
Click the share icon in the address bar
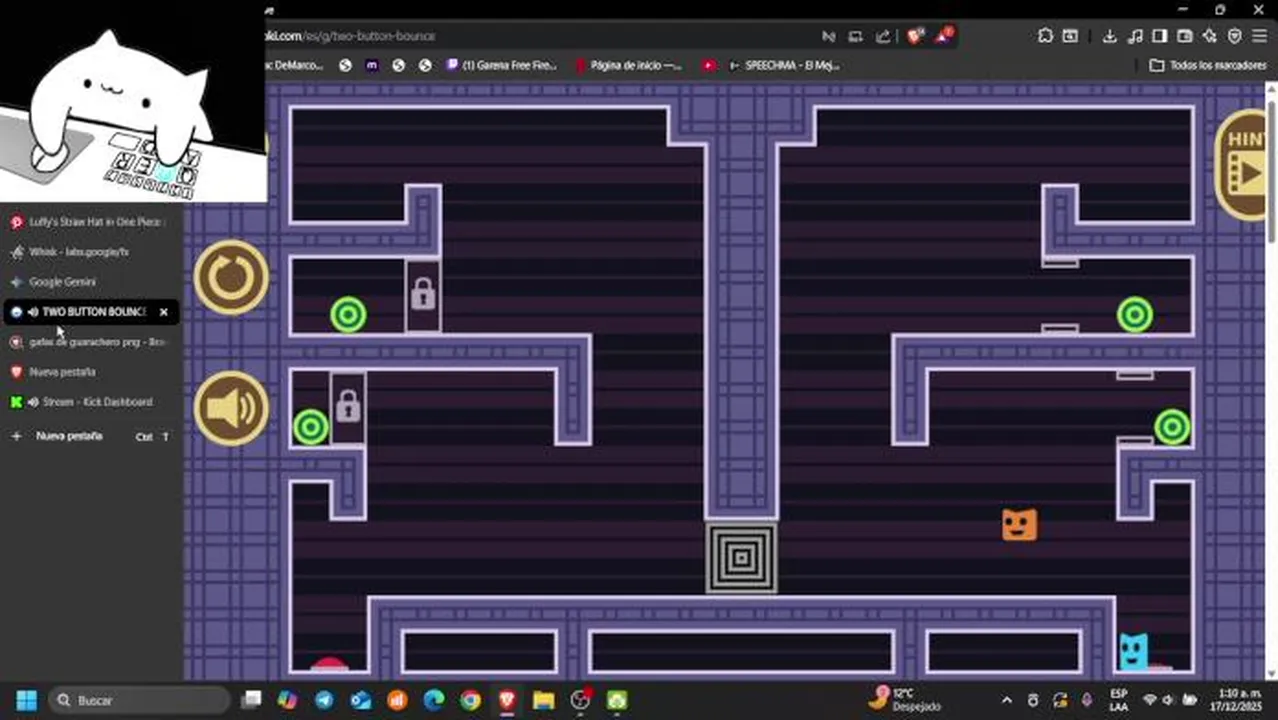click(883, 36)
